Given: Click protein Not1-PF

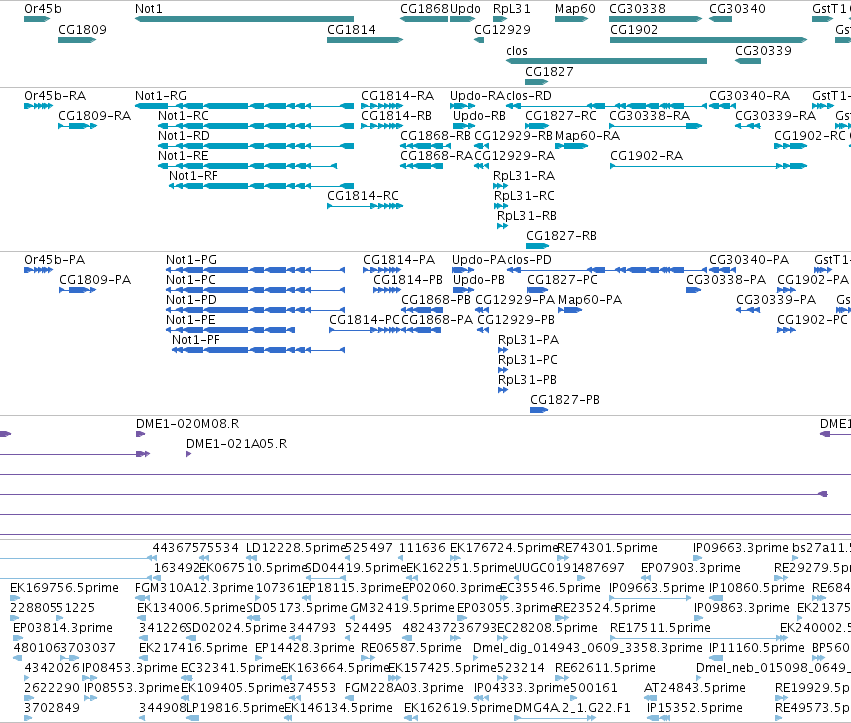Looking at the screenshot, I should (196, 340).
